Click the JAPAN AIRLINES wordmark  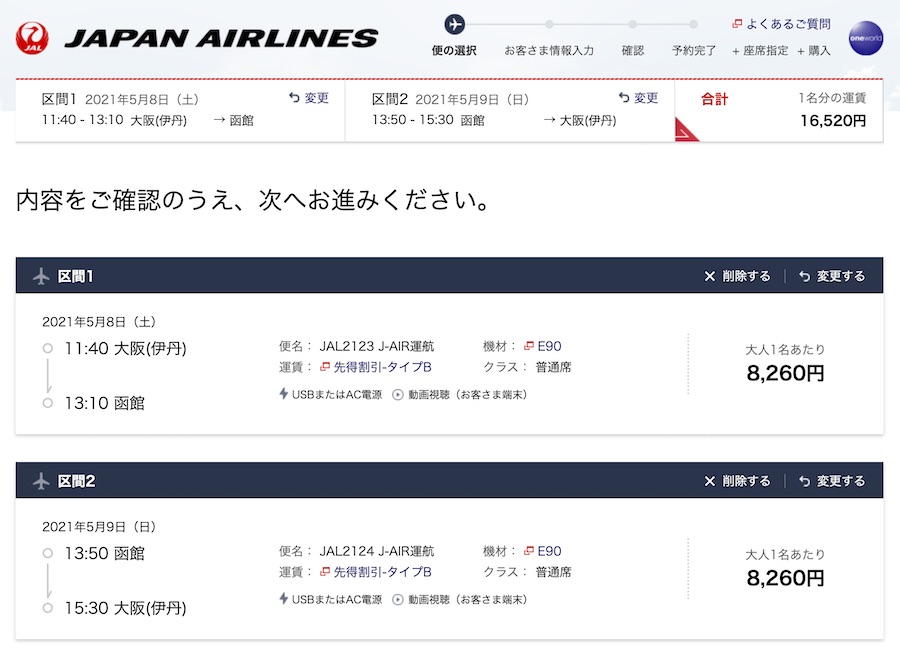pyautogui.click(x=222, y=38)
